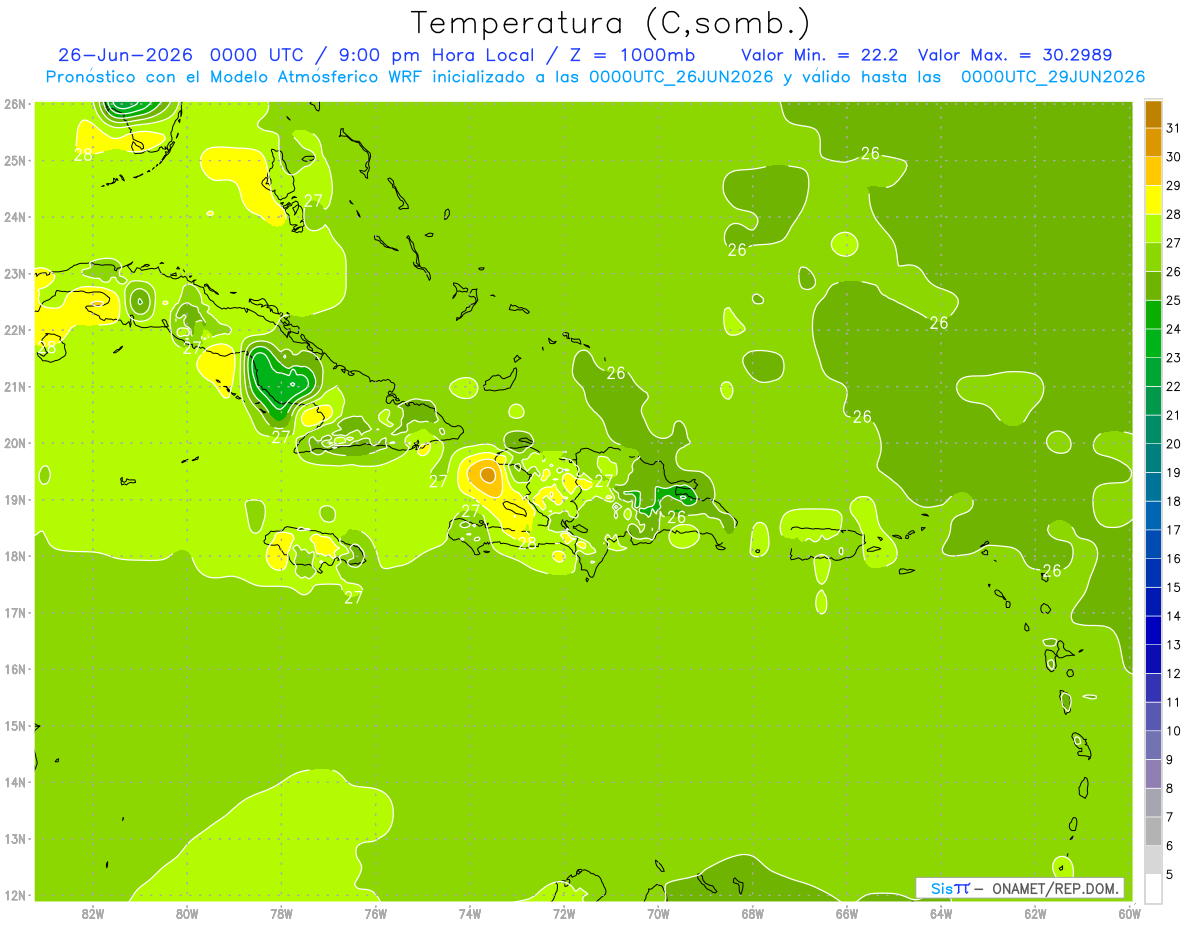Image resolution: width=1200 pixels, height=927 pixels.
Task: Click the "17N" latitude axis label
Action: click(14, 612)
